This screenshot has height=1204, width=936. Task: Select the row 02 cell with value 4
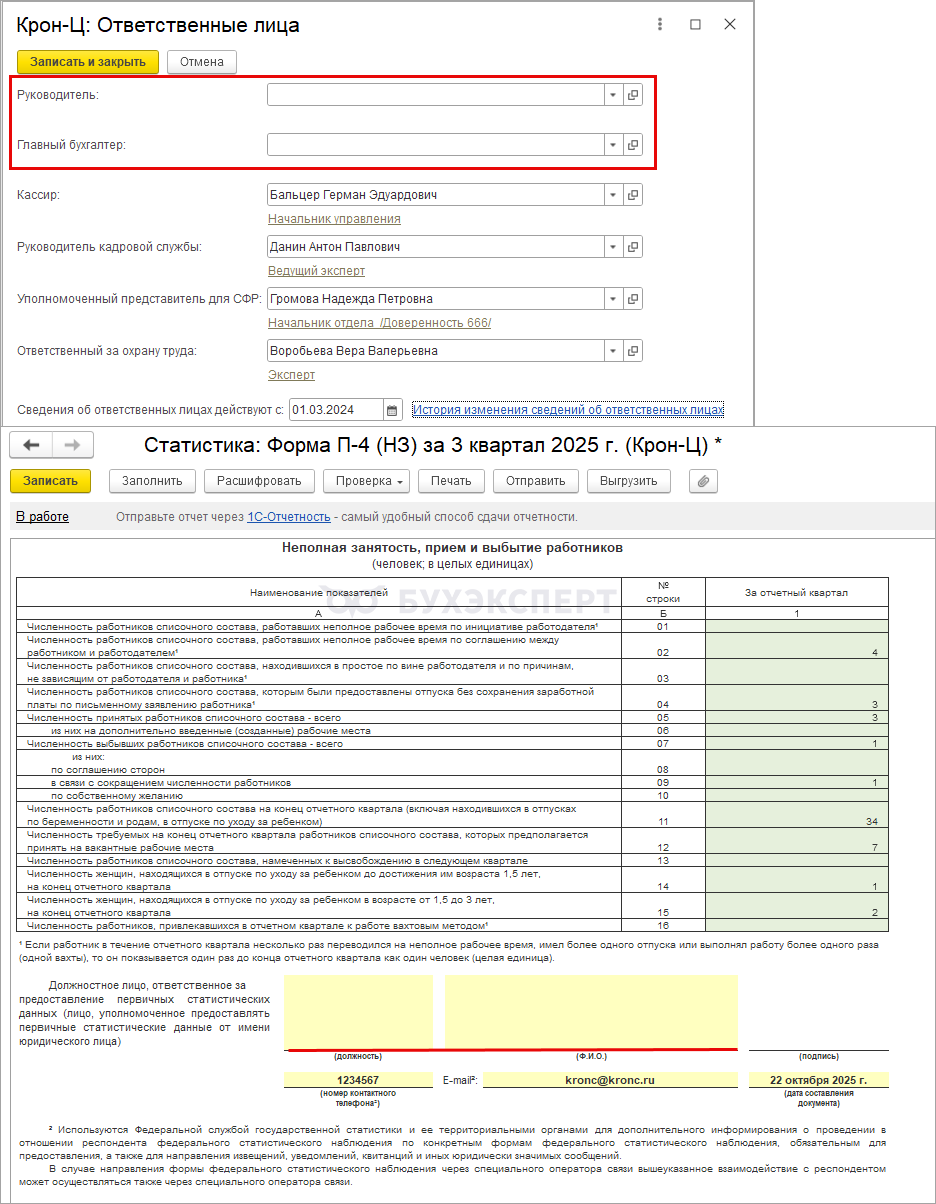click(x=797, y=645)
